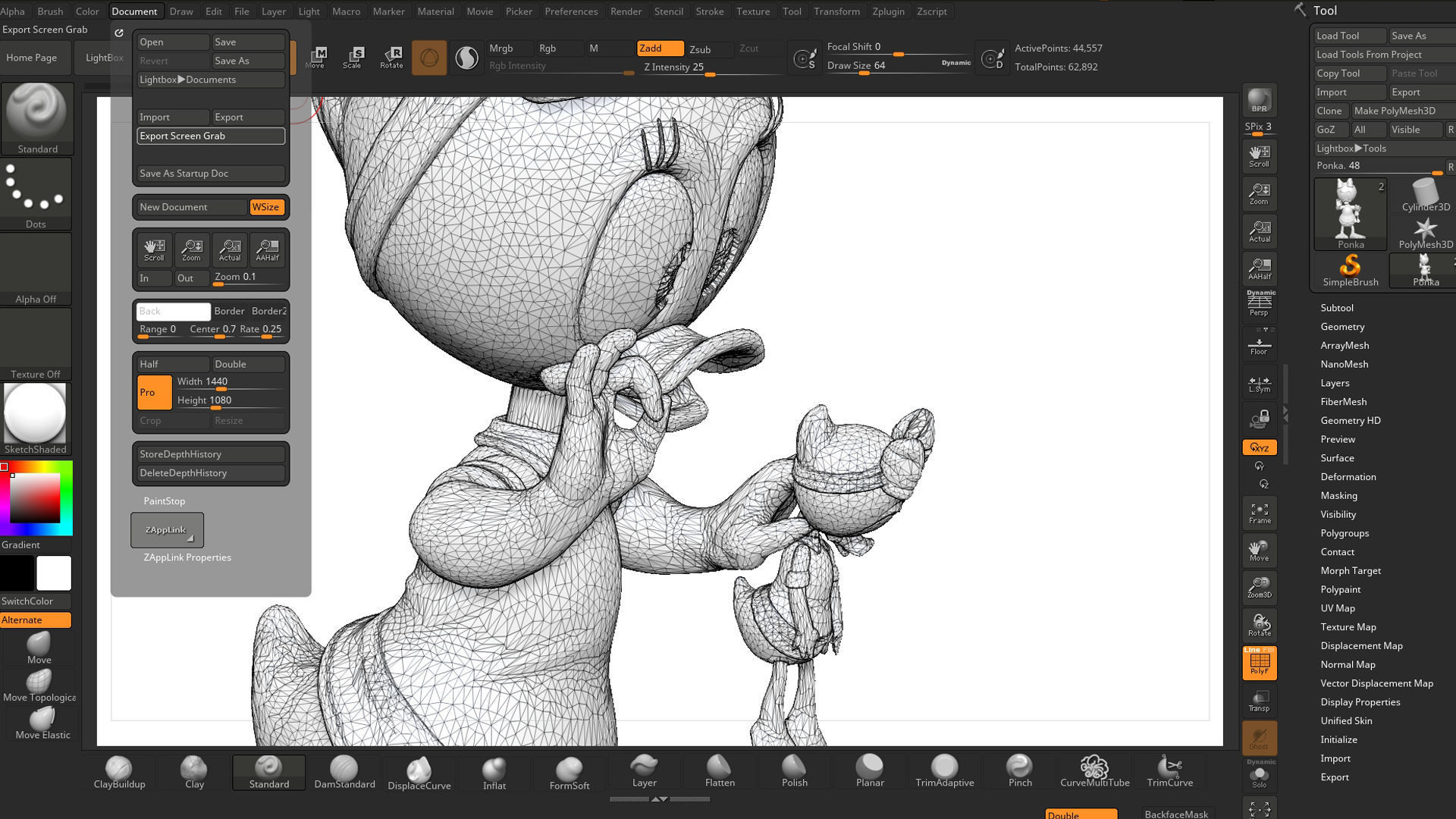
Task: Open the Render menu
Action: 626,11
